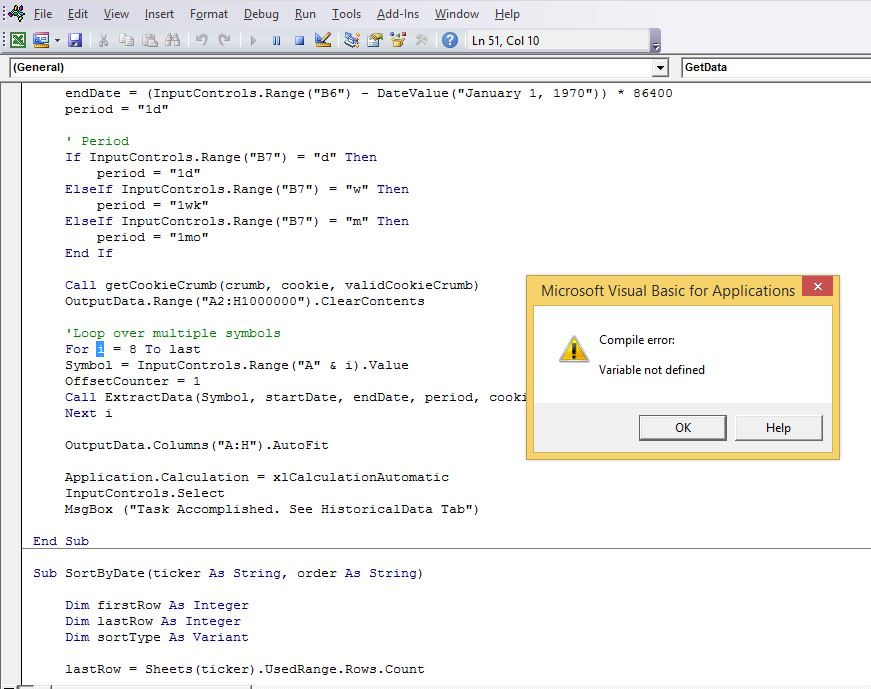
Task: Click the Insert UserForm icon
Action: (x=41, y=40)
